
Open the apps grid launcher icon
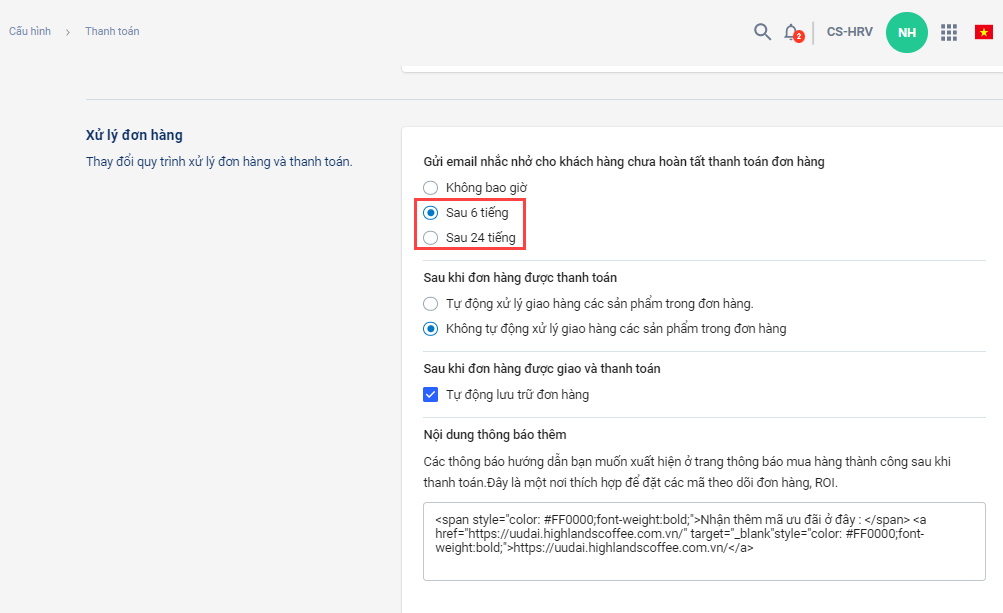point(949,32)
